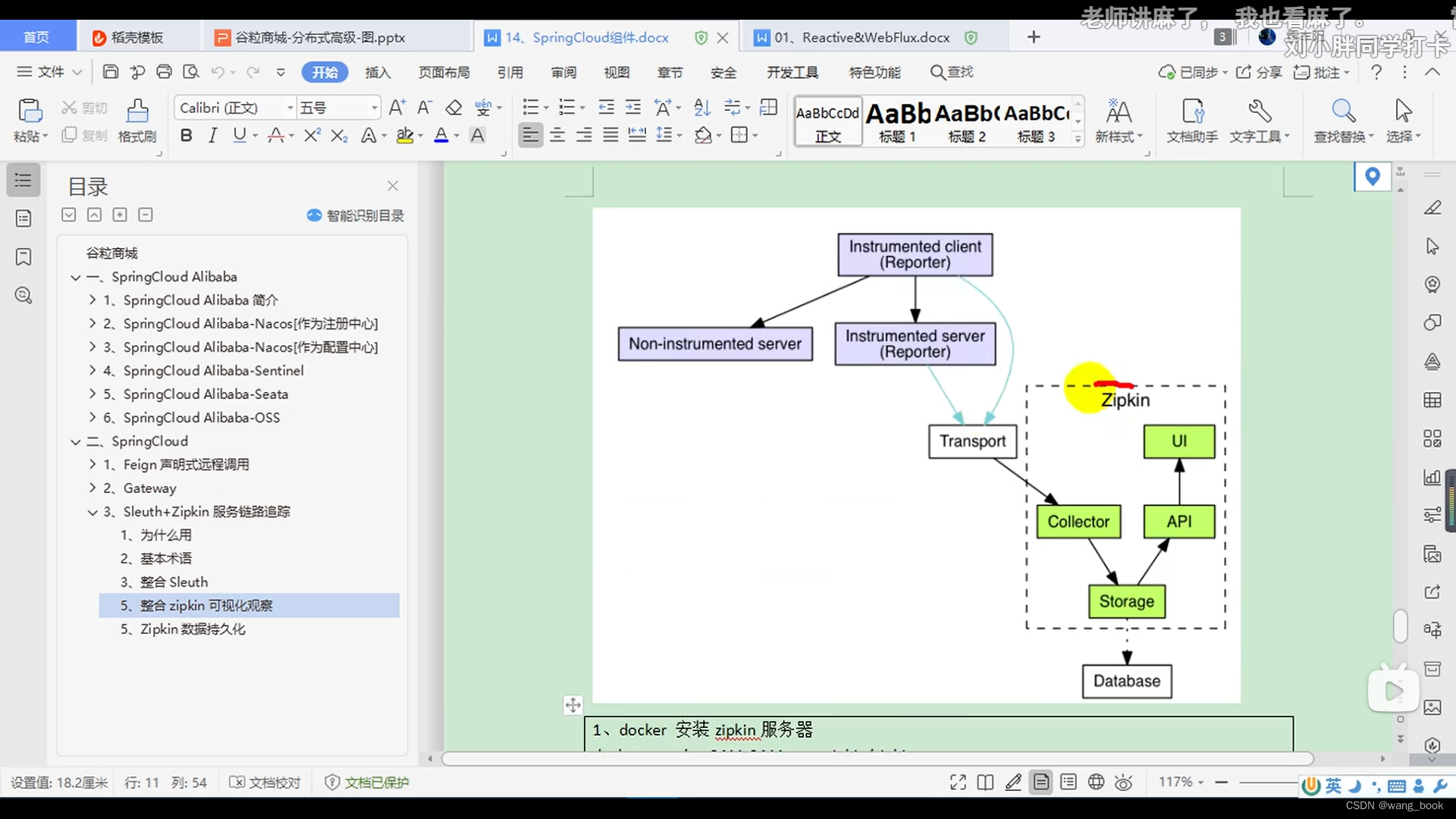Click the Increase indent icon
Image resolution: width=1456 pixels, height=819 pixels.
click(632, 108)
